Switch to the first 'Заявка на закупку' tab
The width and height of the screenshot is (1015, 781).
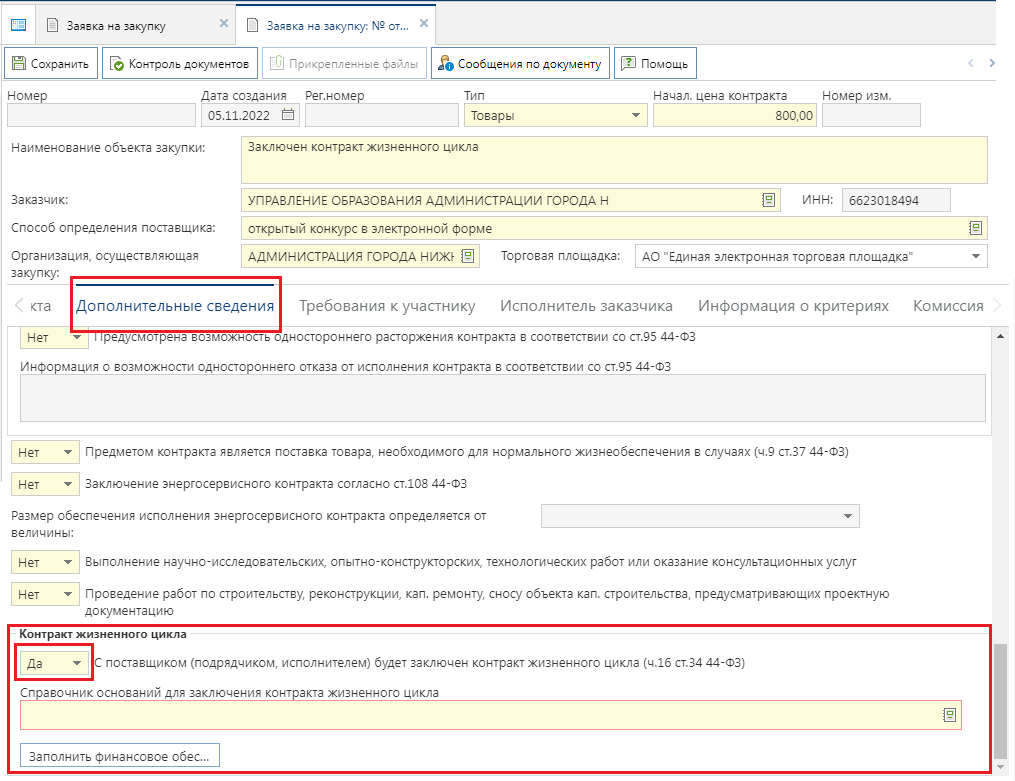[x=116, y=26]
